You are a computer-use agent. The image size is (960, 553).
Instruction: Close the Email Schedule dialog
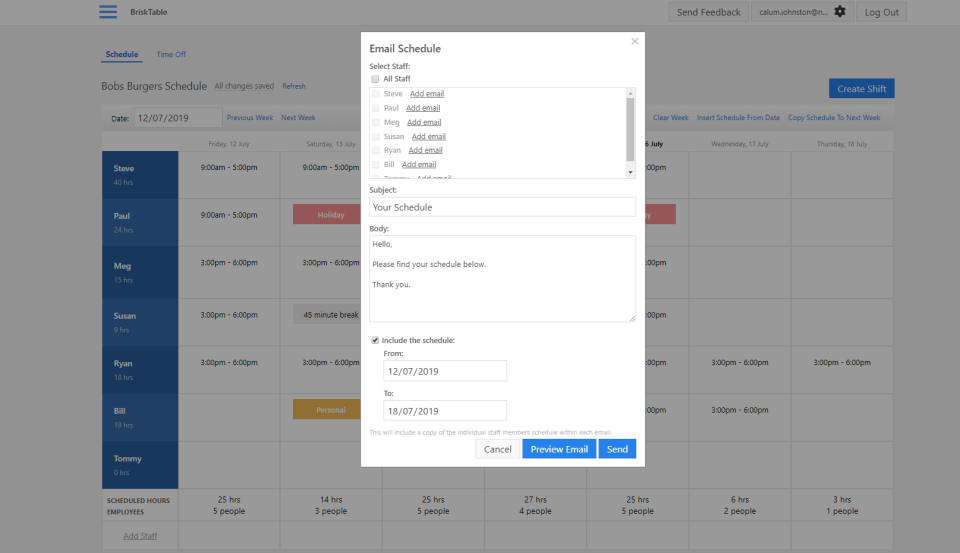634,42
